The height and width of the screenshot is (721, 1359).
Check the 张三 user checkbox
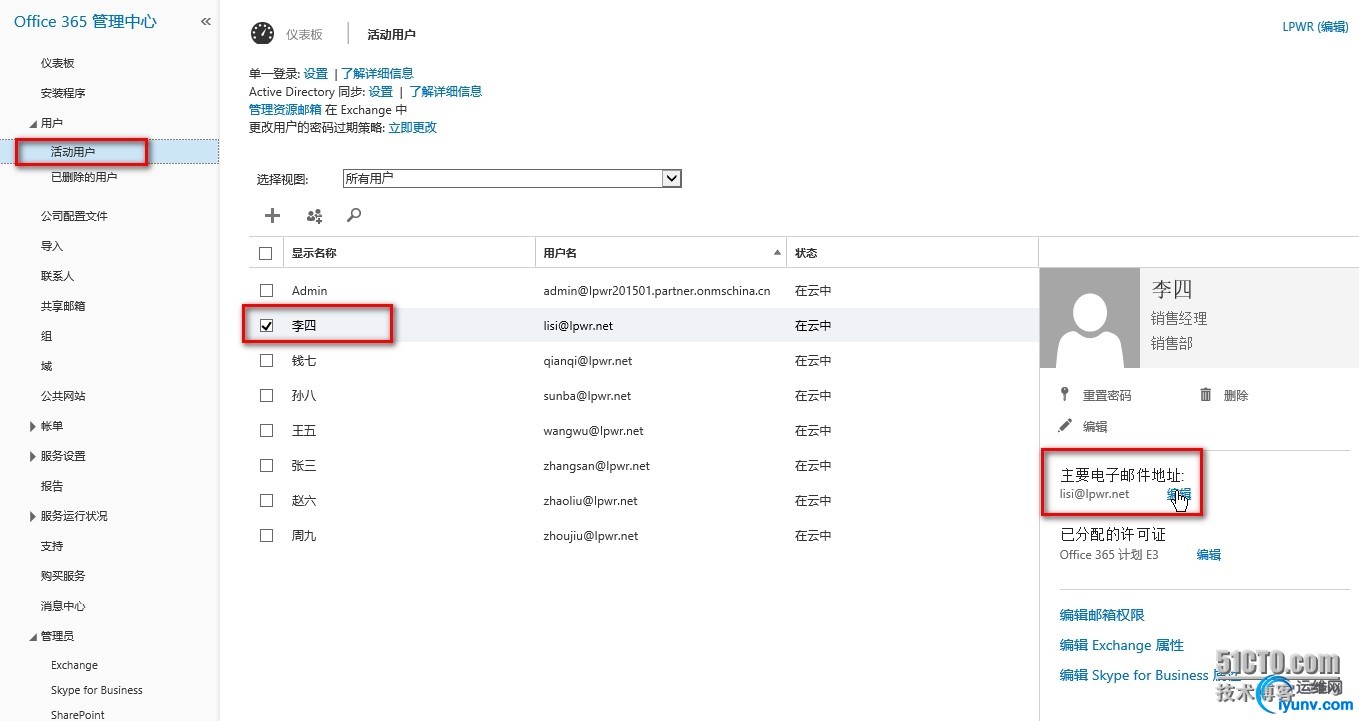point(266,465)
